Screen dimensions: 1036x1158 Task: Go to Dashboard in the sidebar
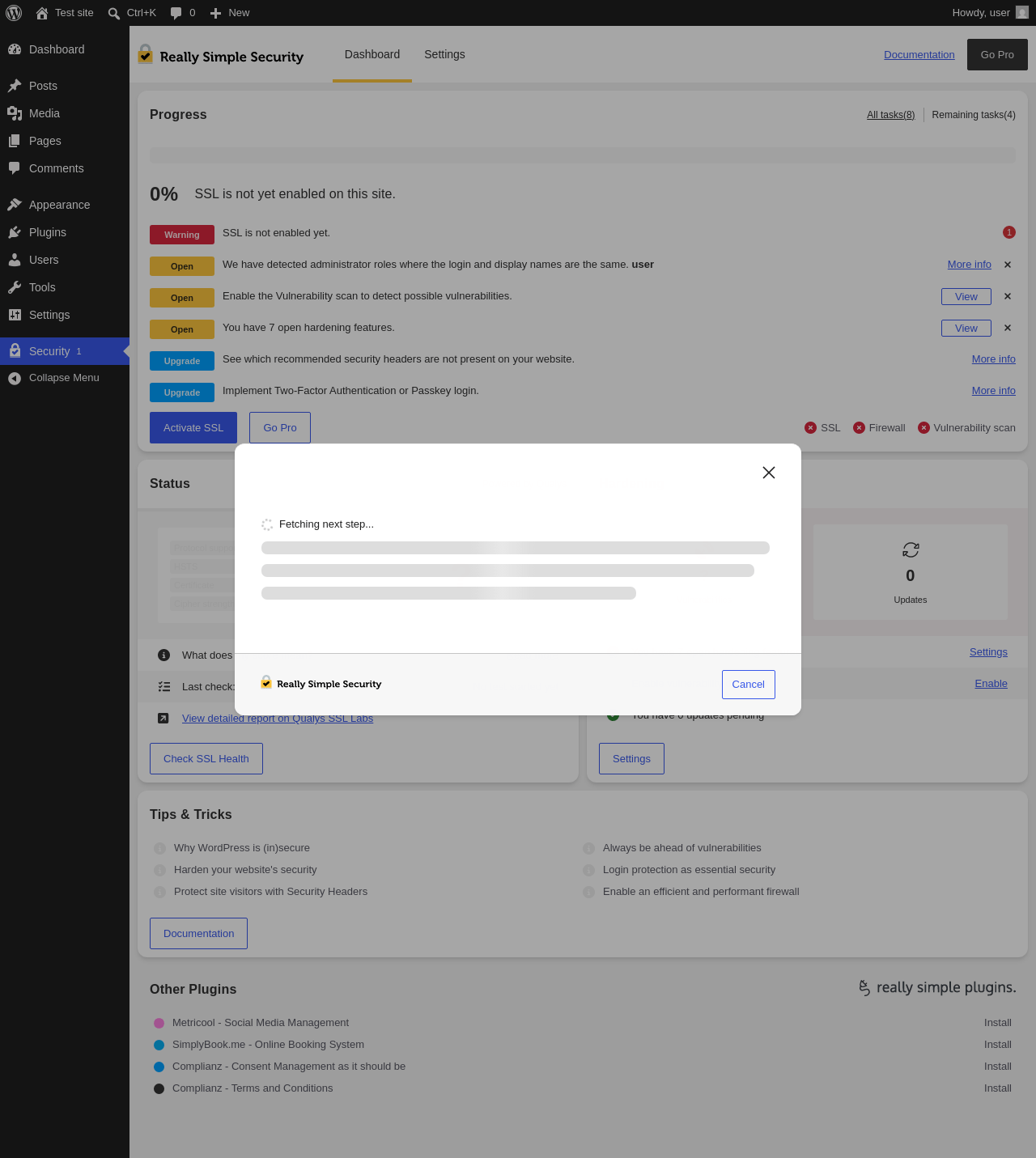click(x=65, y=49)
